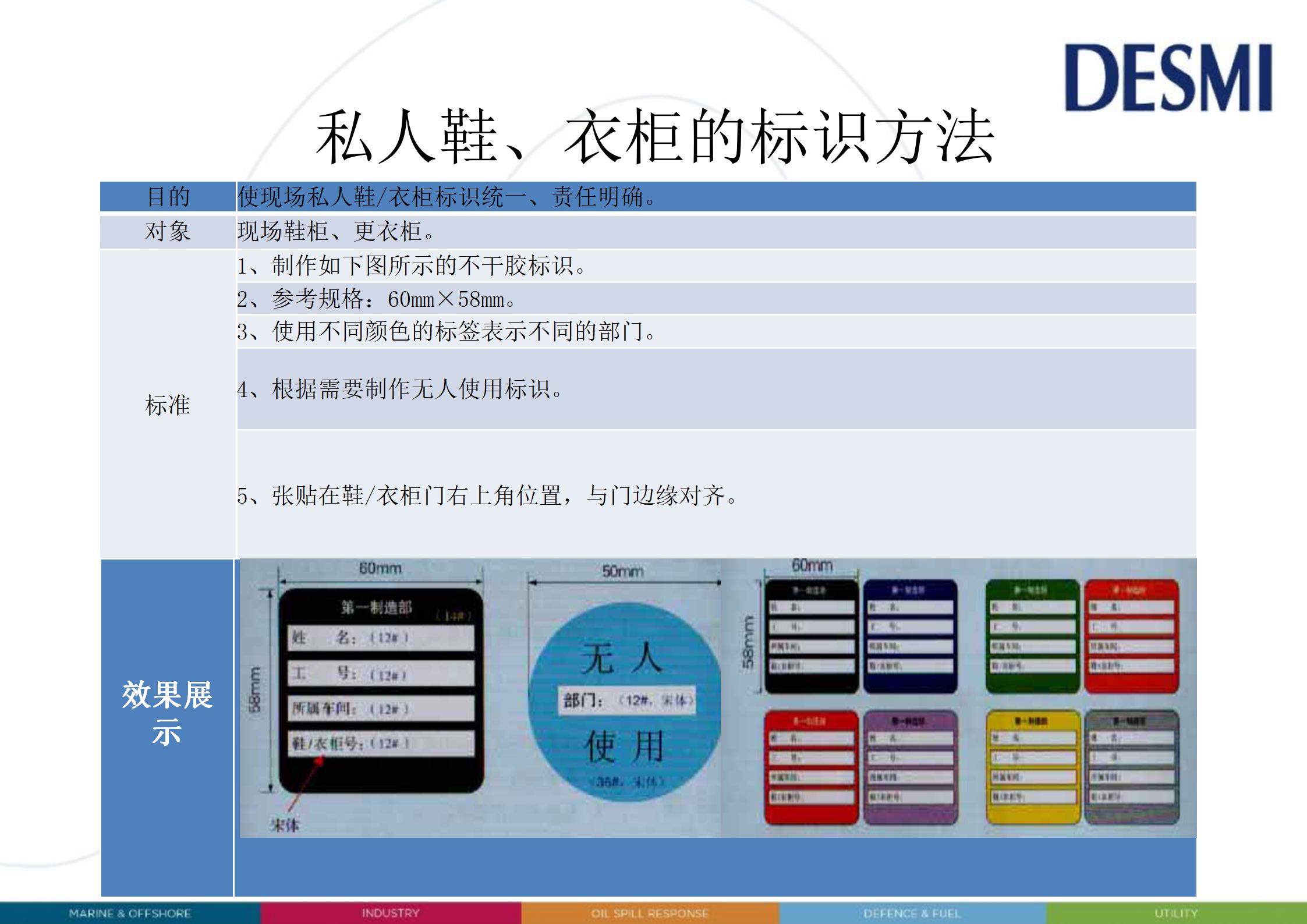1307x924 pixels.
Task: Select the slide title 私人鞋、衣柜的标识方法
Action: (654, 137)
